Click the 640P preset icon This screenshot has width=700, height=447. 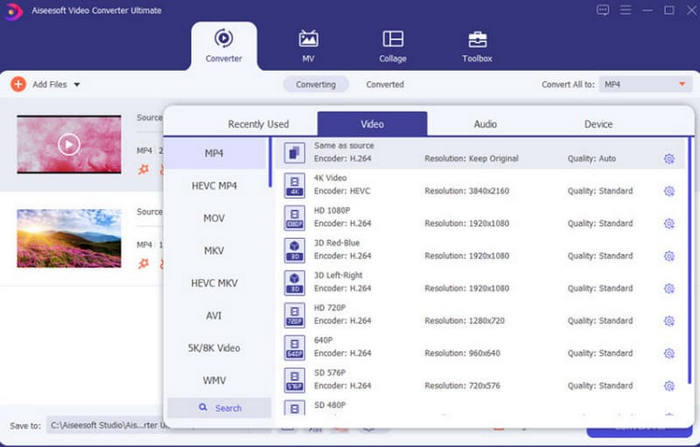click(295, 347)
